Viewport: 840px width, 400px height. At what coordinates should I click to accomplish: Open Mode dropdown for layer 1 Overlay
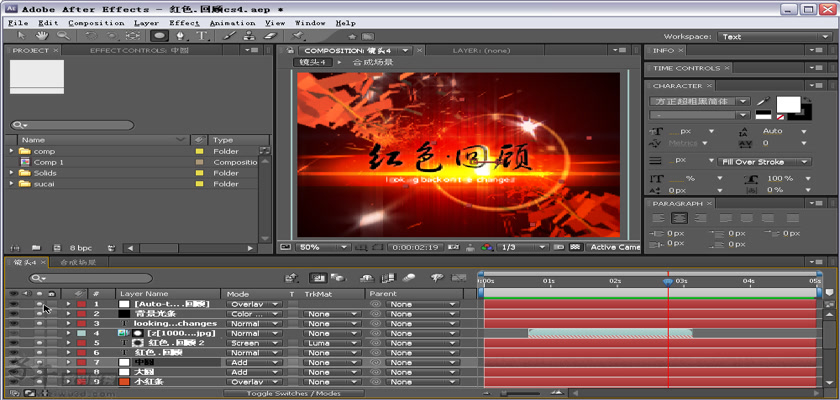[254, 304]
